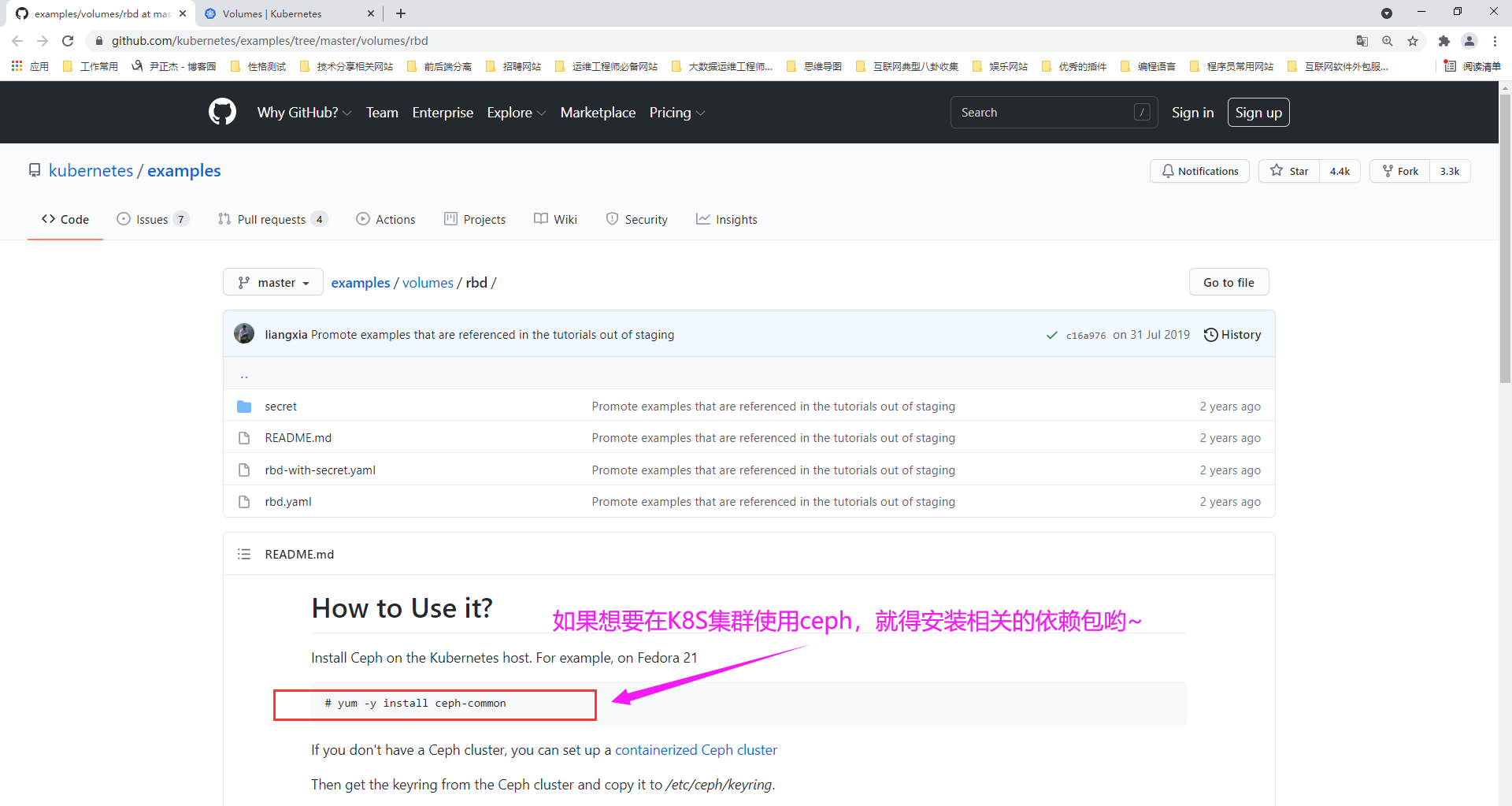Fork the examples repository
The image size is (1512, 806).
[1399, 171]
